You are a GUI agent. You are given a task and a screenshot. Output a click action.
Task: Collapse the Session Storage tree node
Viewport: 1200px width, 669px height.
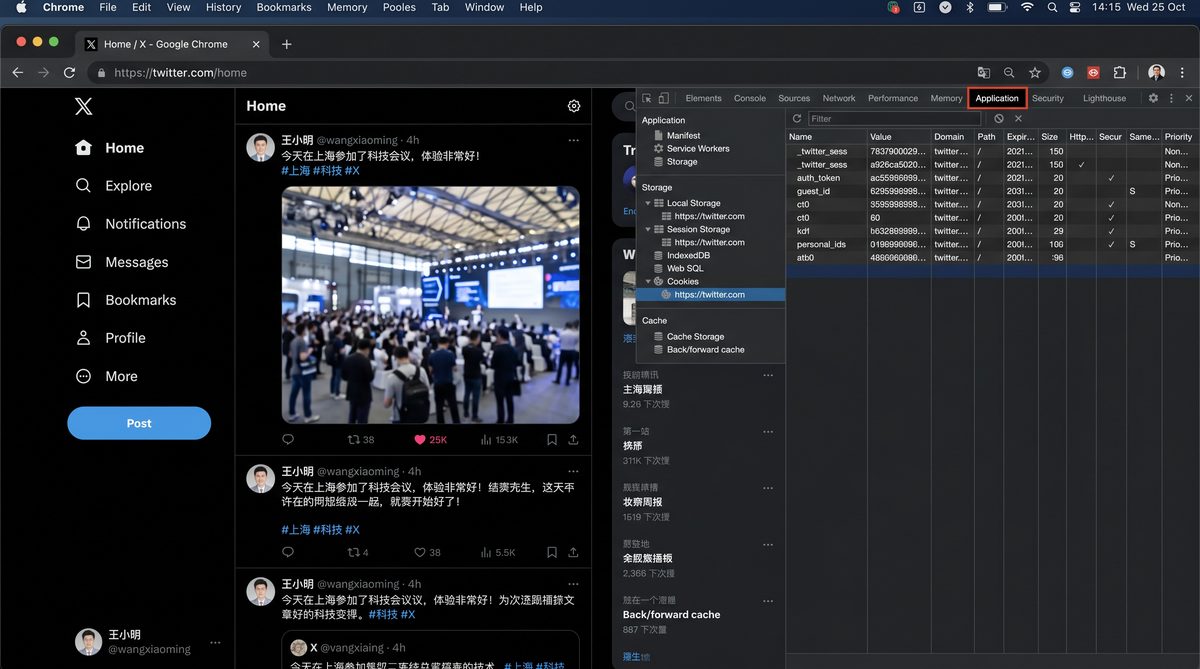coord(648,229)
